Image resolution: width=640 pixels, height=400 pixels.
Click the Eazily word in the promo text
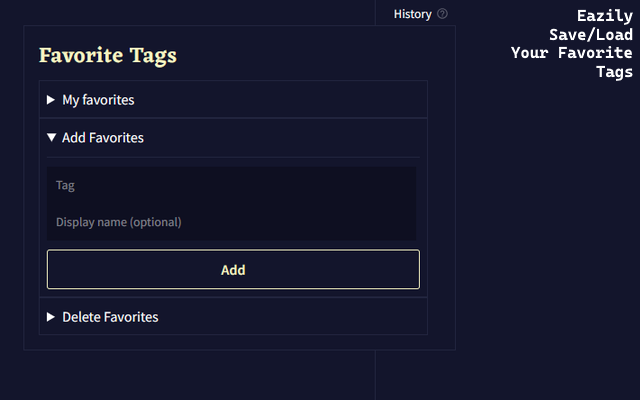[604, 16]
